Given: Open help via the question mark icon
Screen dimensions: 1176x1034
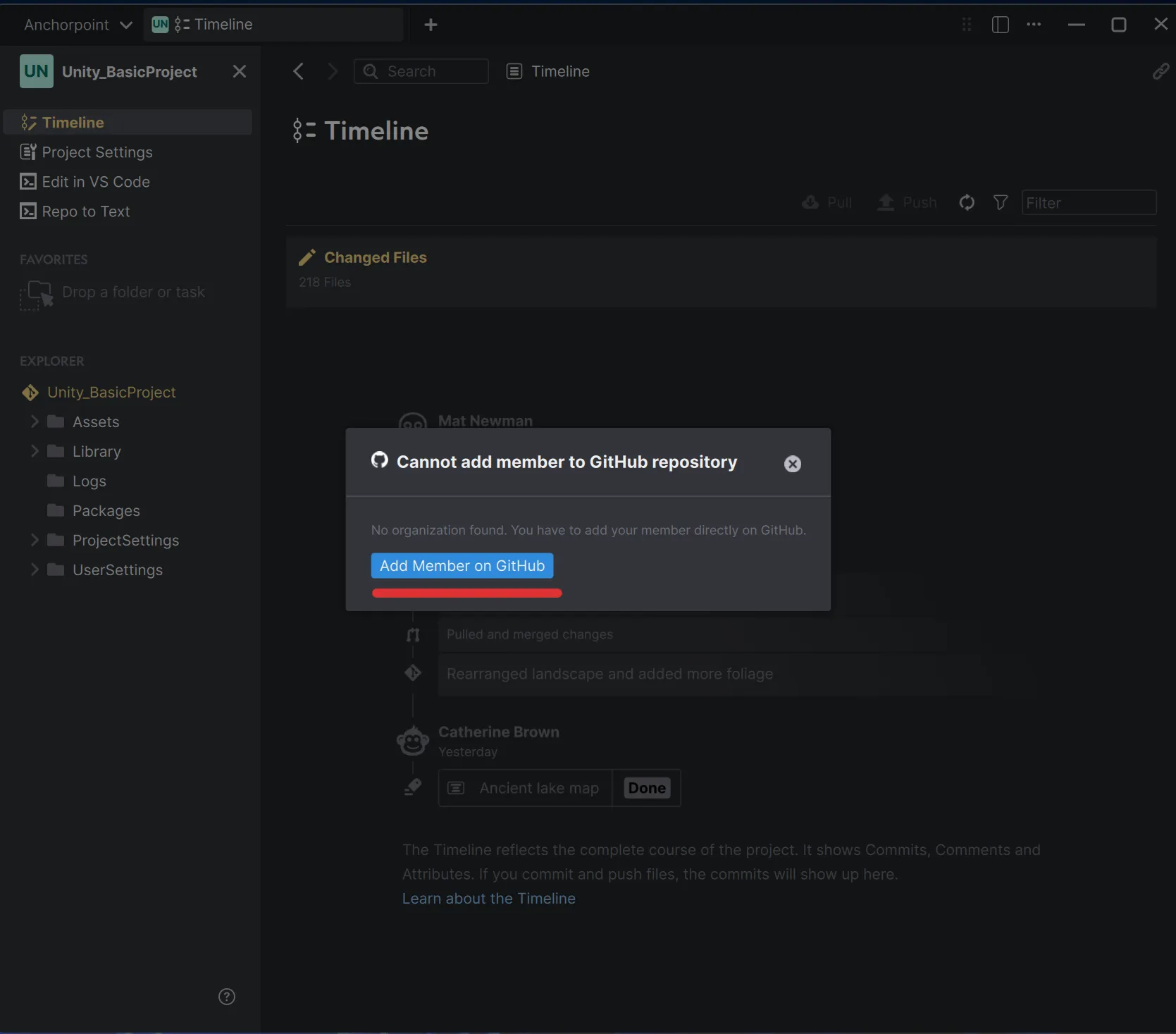Looking at the screenshot, I should (226, 997).
